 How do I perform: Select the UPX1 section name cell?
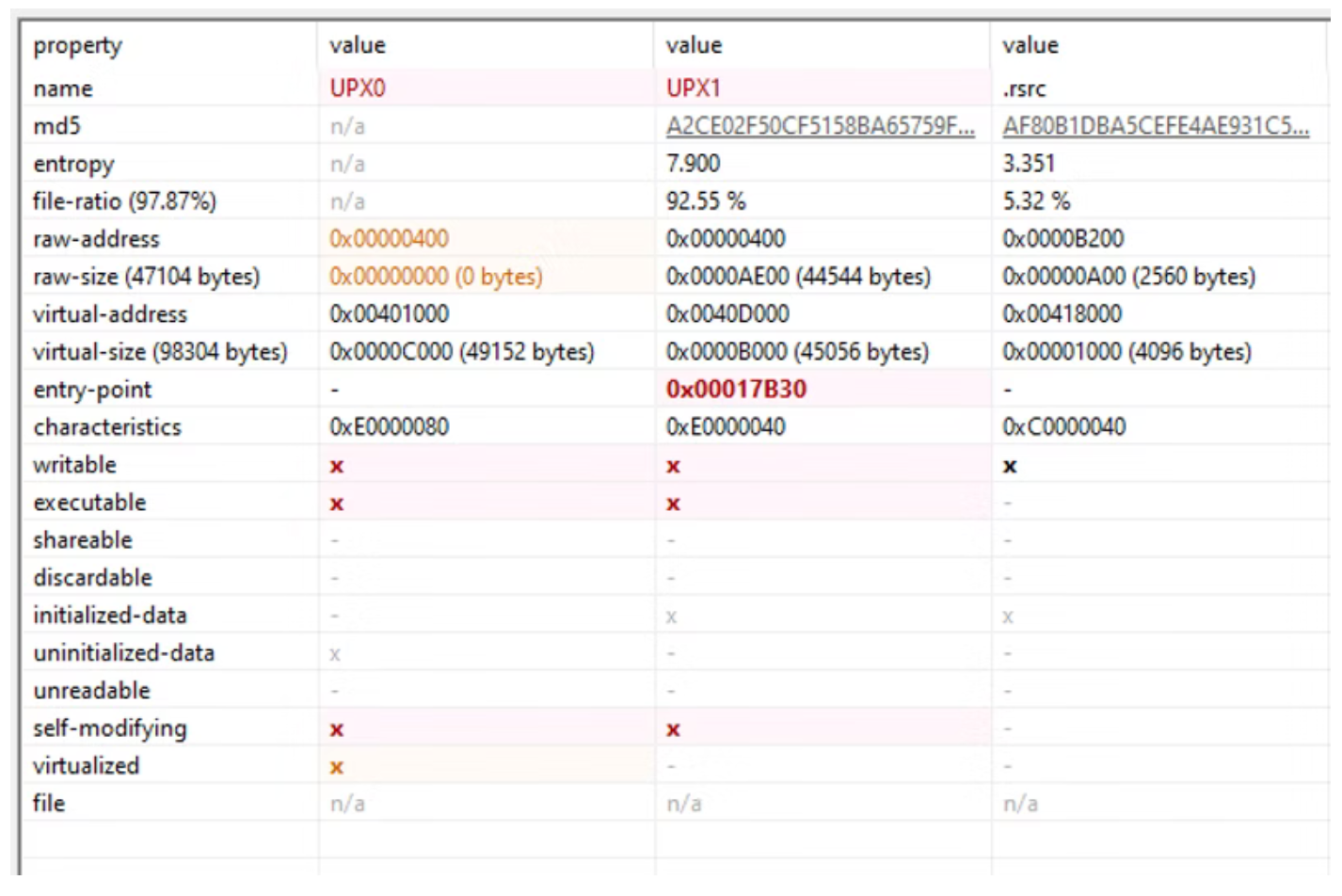[x=694, y=88]
